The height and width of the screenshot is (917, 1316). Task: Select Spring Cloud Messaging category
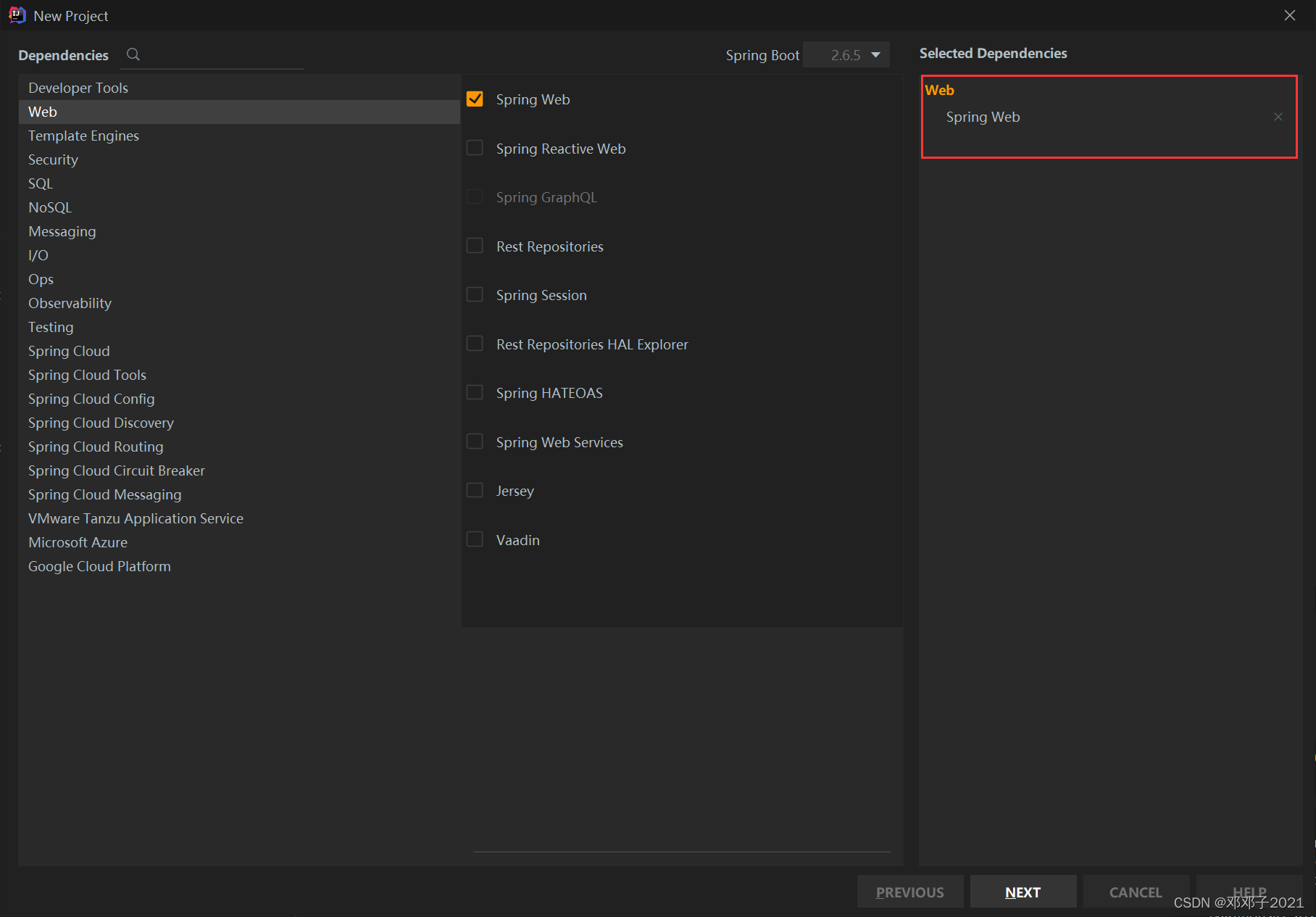coord(239,494)
